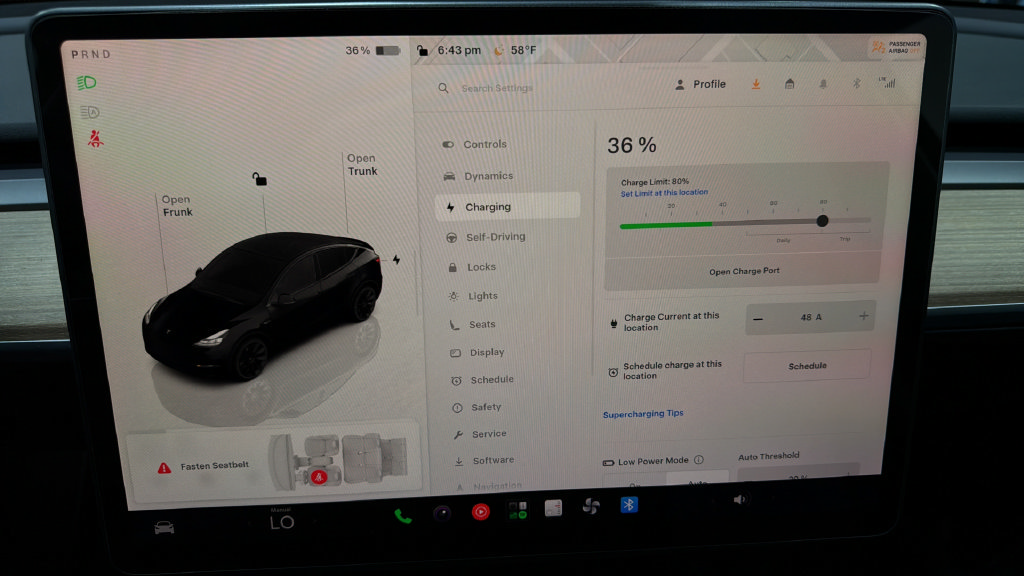Image resolution: width=1024 pixels, height=576 pixels.
Task: Tap the HomeLink garage icon in the top bar
Action: point(790,84)
